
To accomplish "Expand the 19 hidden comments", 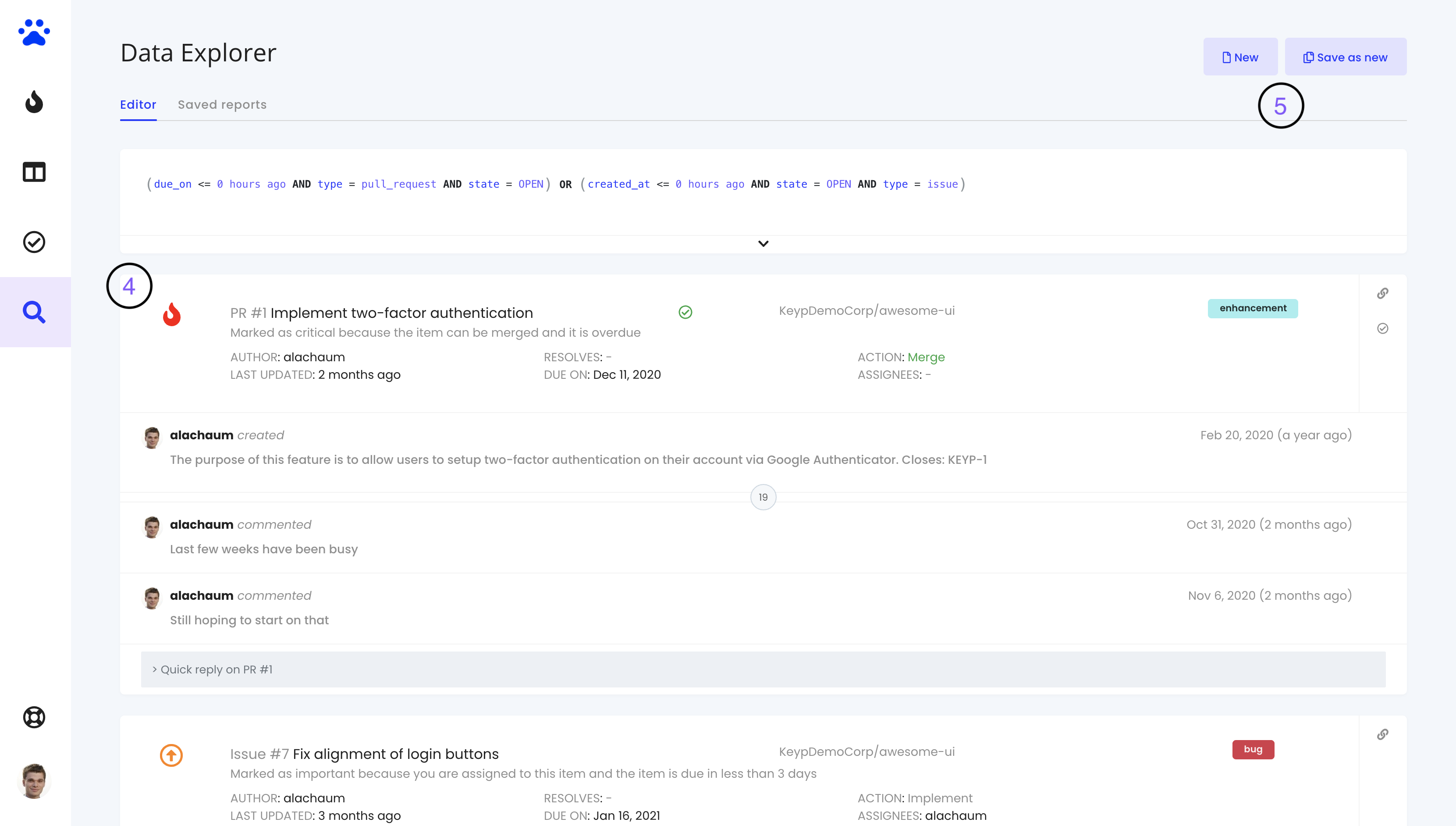I will tap(763, 497).
